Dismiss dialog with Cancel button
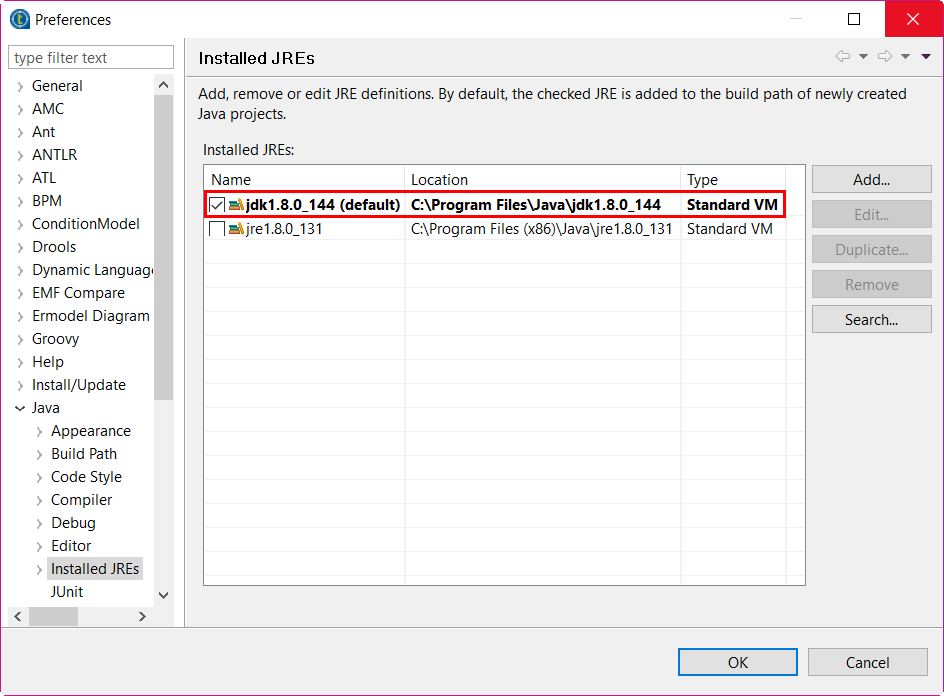The height and width of the screenshot is (696, 944). [x=868, y=662]
